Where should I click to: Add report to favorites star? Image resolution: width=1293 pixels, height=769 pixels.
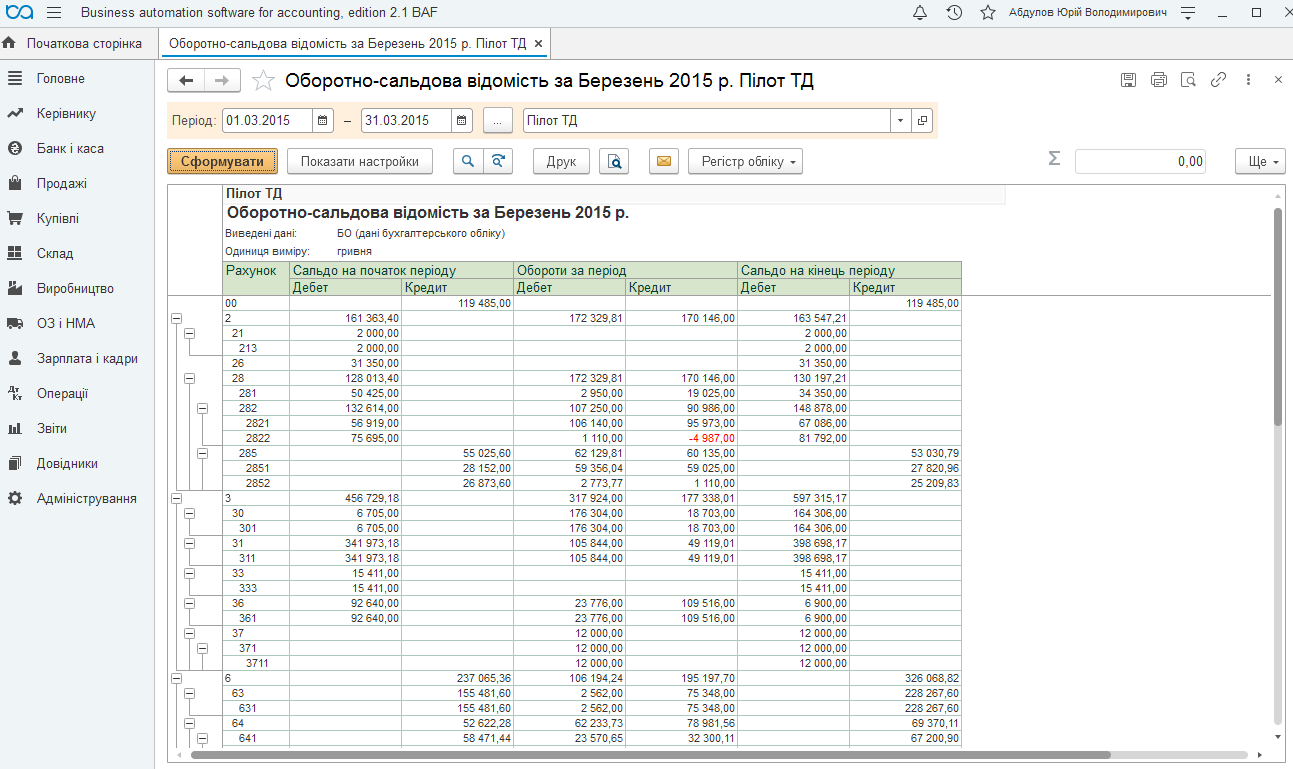(263, 81)
